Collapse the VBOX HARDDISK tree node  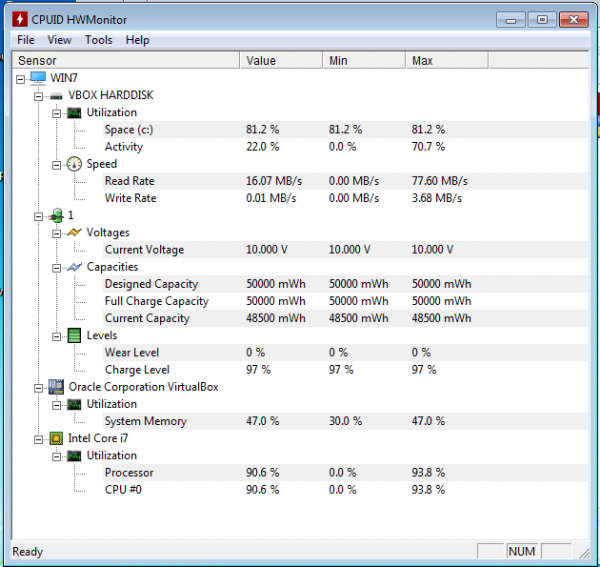(x=39, y=96)
